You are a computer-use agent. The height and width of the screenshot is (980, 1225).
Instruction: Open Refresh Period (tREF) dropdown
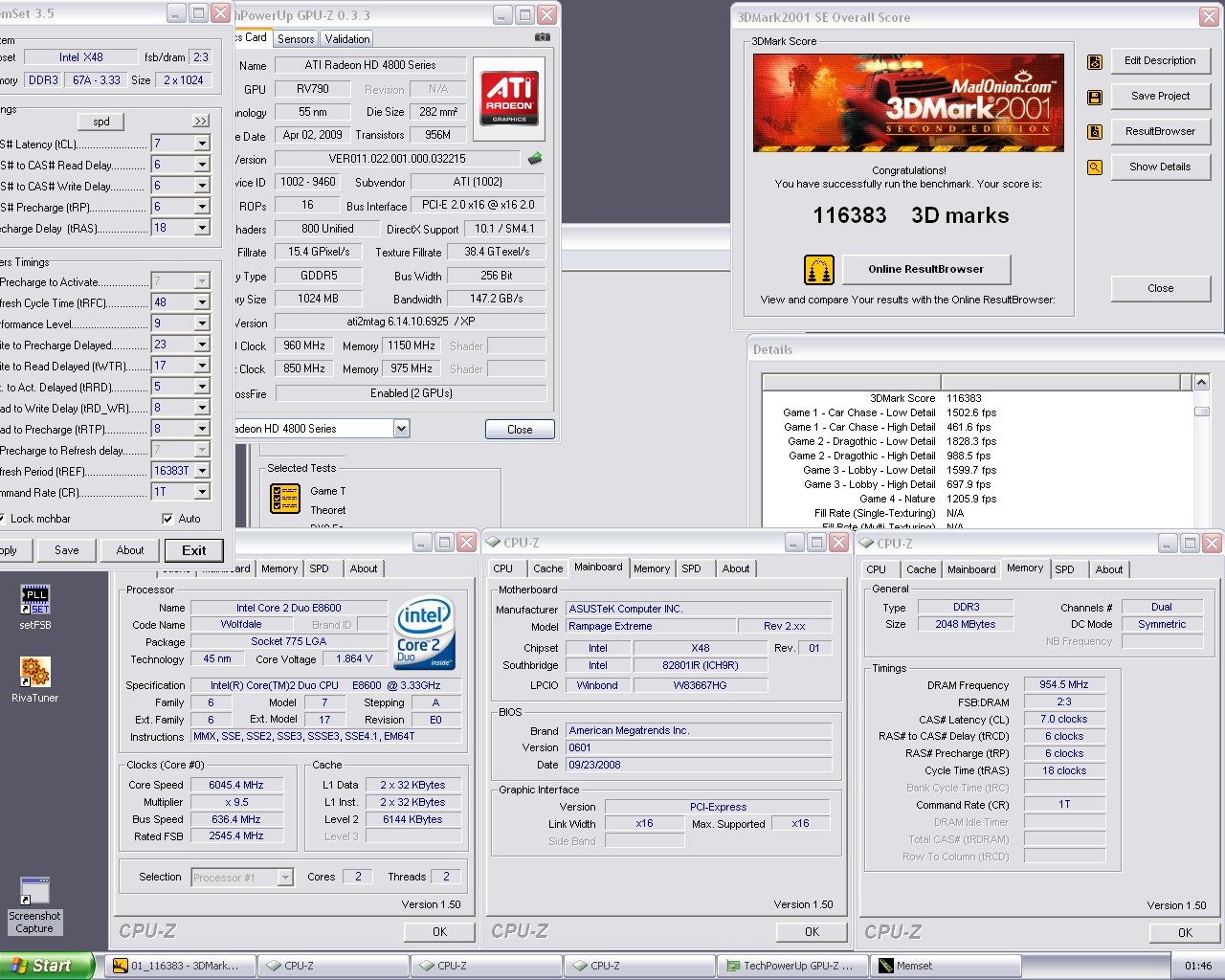click(x=202, y=471)
